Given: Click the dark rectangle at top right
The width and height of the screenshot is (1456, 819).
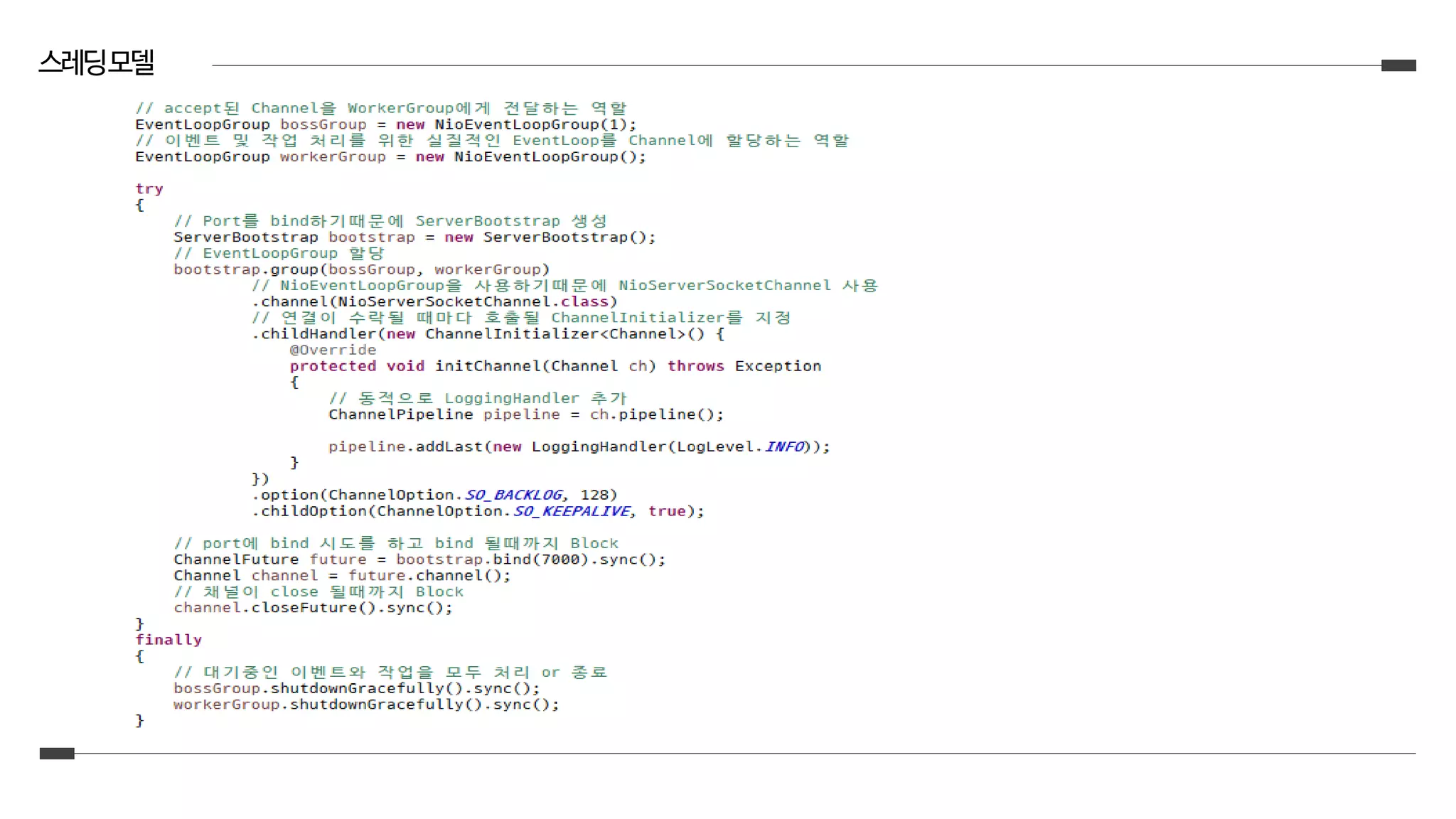Looking at the screenshot, I should 1398,65.
